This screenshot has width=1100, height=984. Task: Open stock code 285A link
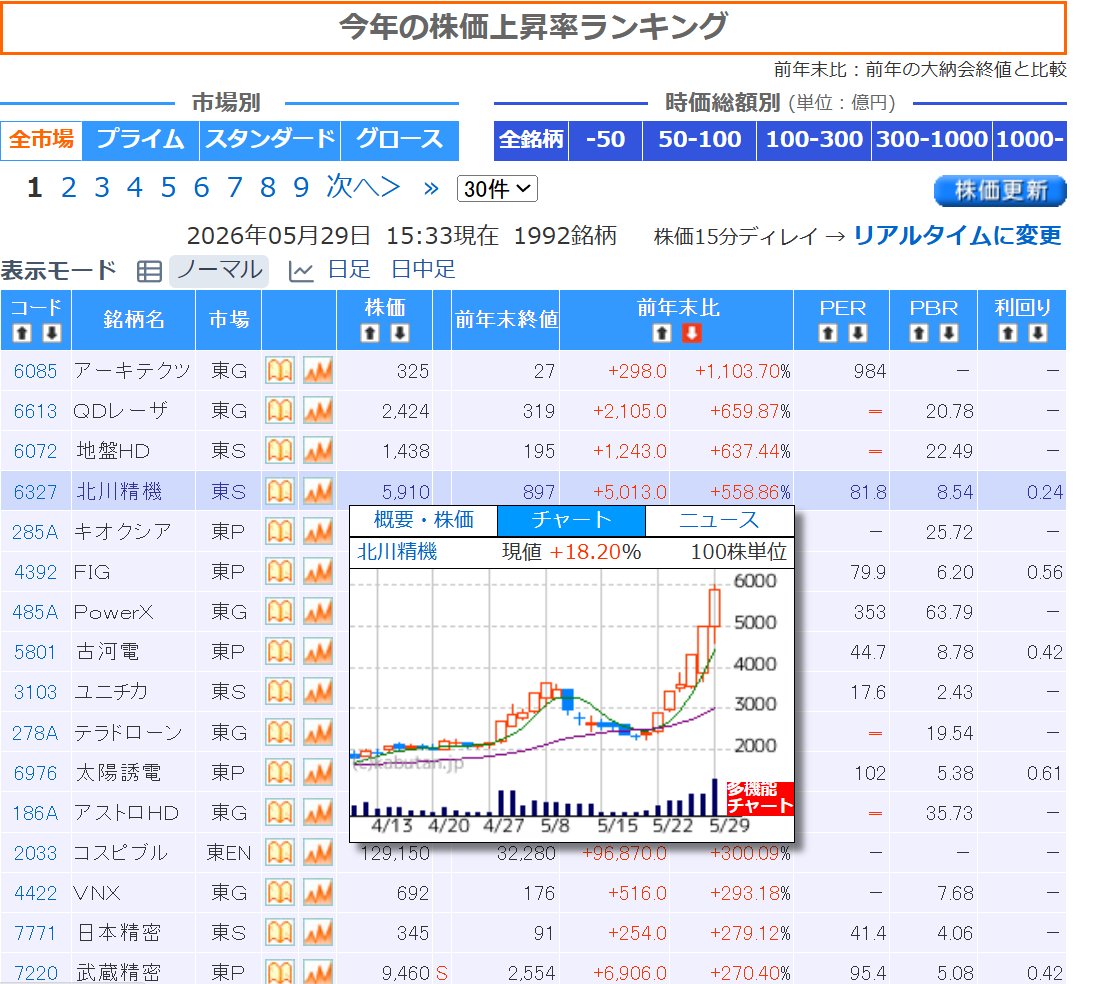[35, 532]
